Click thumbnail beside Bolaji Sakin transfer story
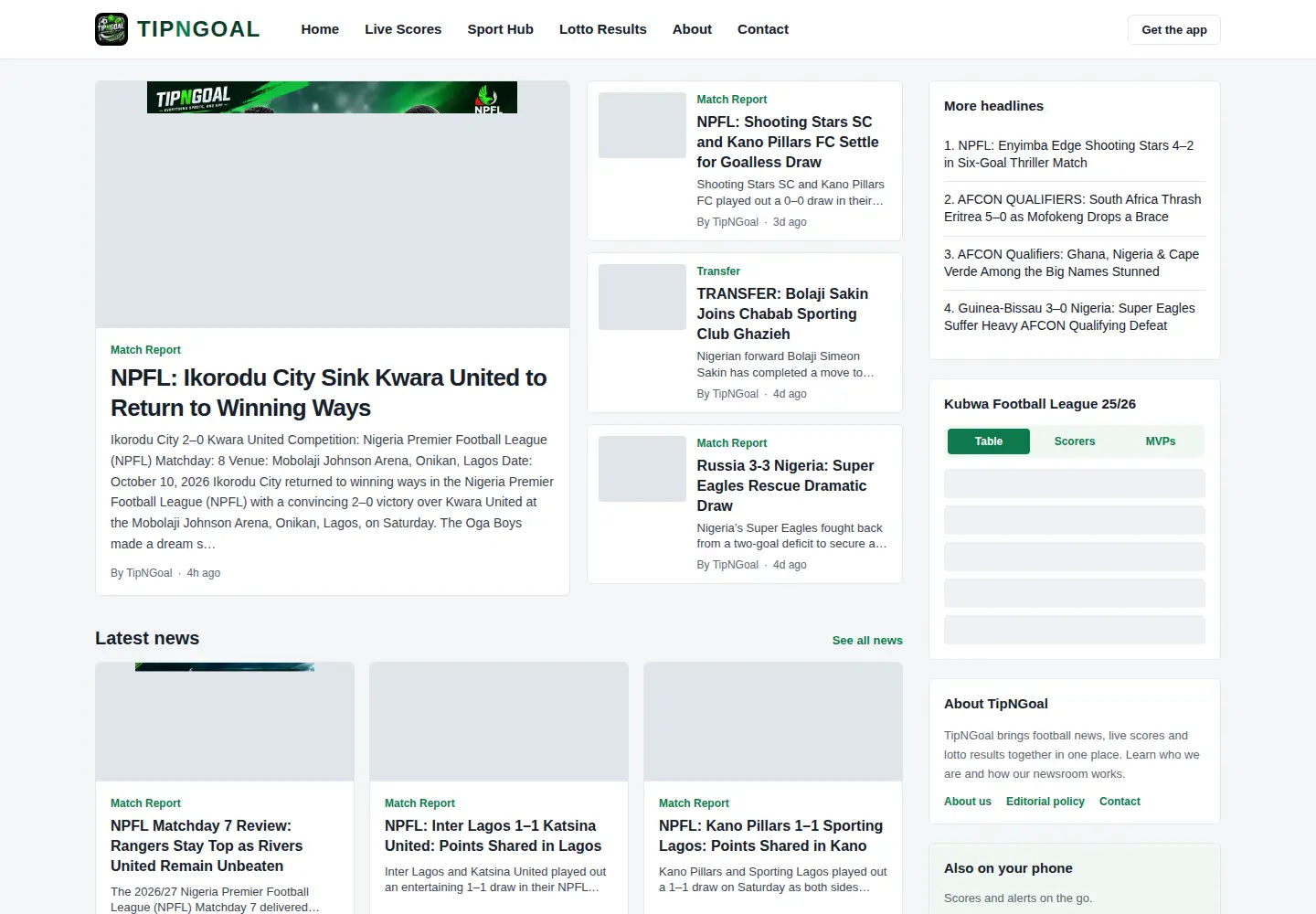The width and height of the screenshot is (1316, 914). pyautogui.click(x=642, y=297)
